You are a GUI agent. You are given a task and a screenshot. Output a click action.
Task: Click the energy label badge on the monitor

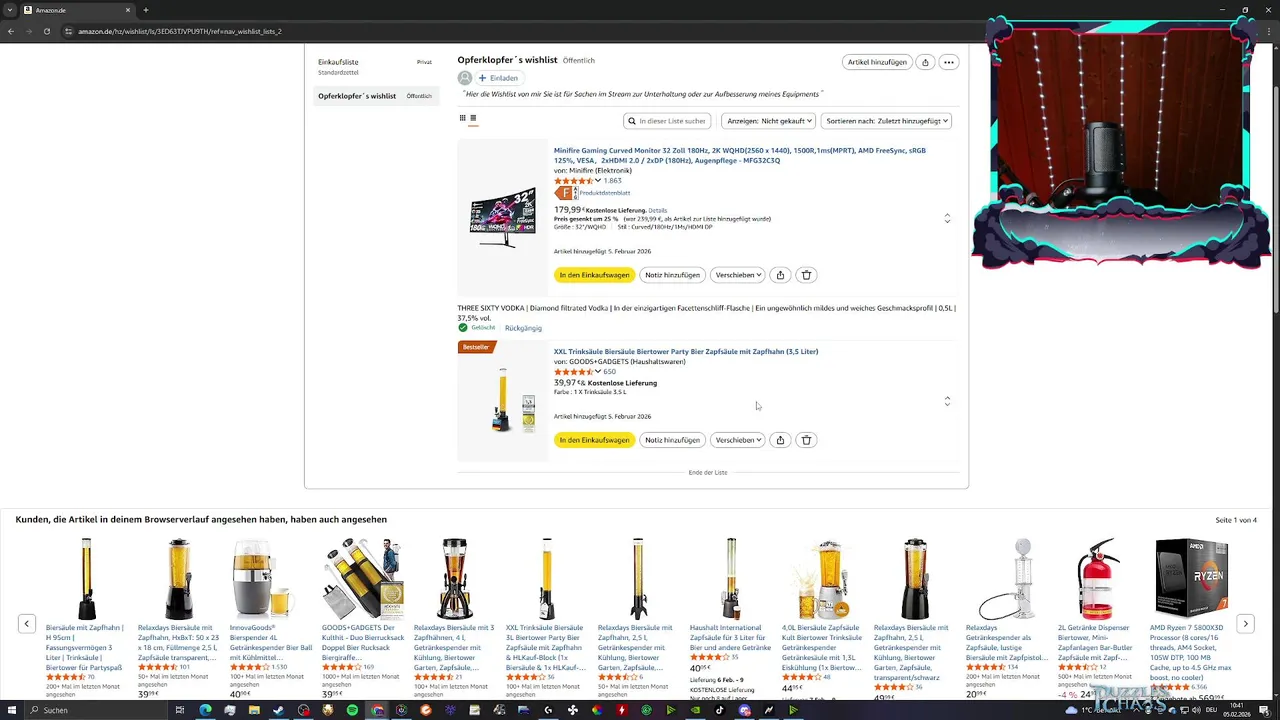coord(566,193)
